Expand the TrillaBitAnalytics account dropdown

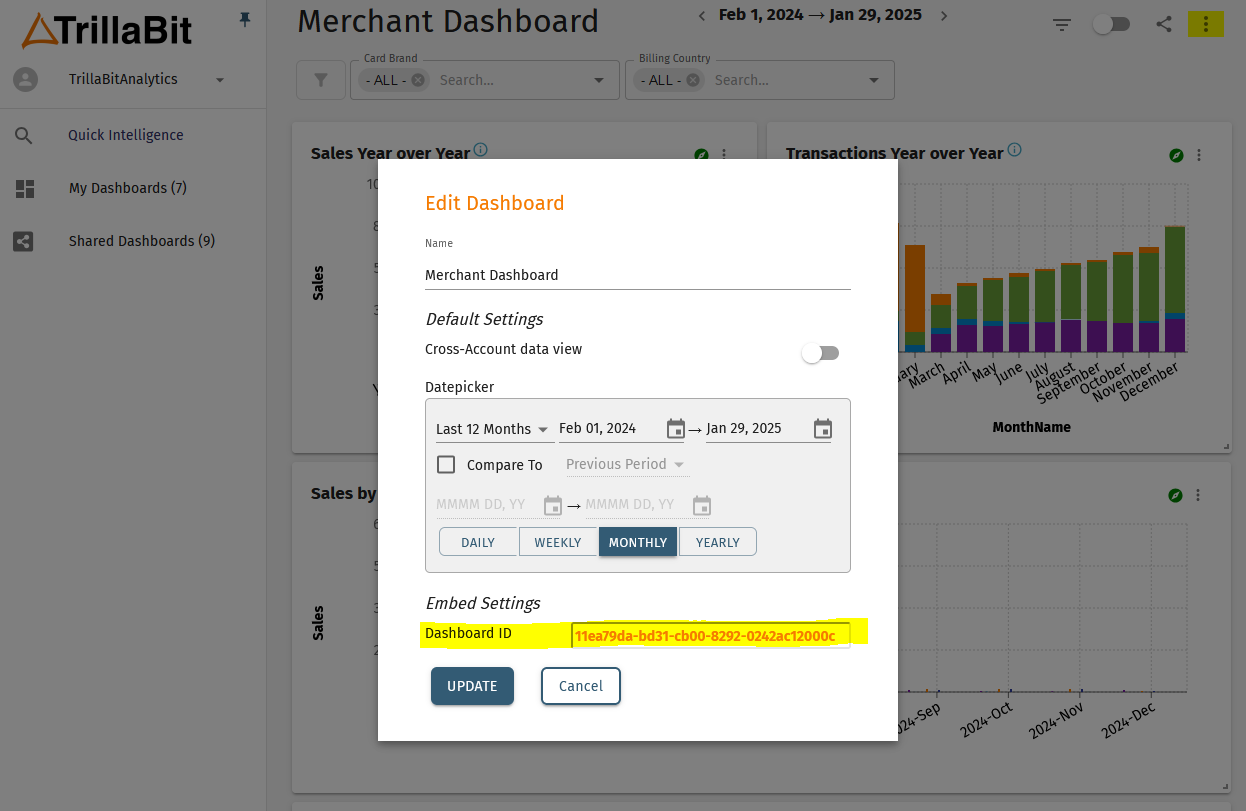(220, 80)
